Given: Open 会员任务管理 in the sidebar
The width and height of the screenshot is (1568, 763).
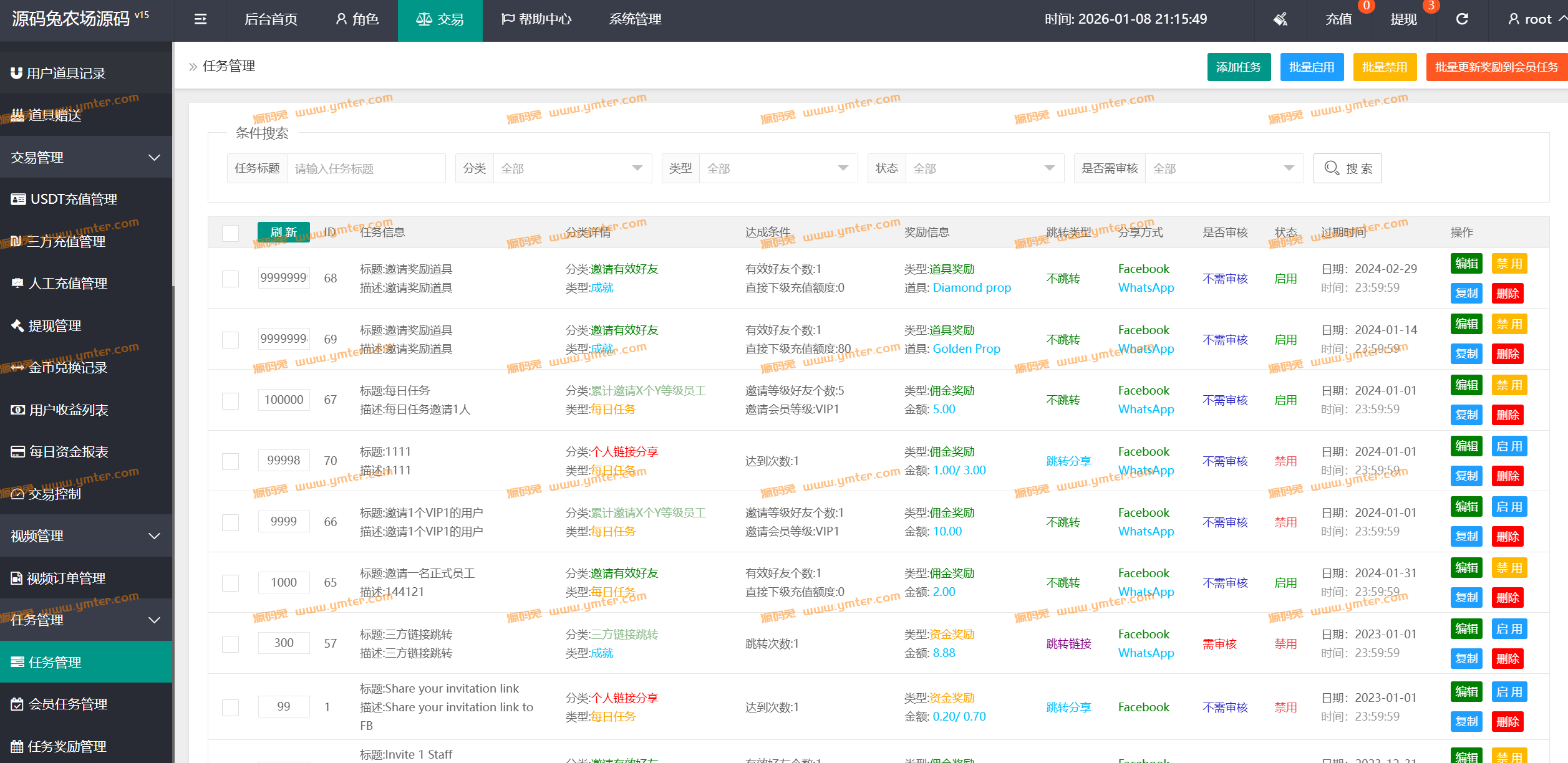Looking at the screenshot, I should click(x=68, y=704).
